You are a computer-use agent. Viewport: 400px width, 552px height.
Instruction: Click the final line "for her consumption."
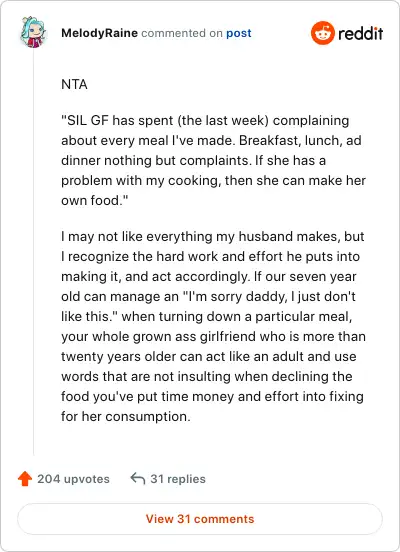point(126,416)
